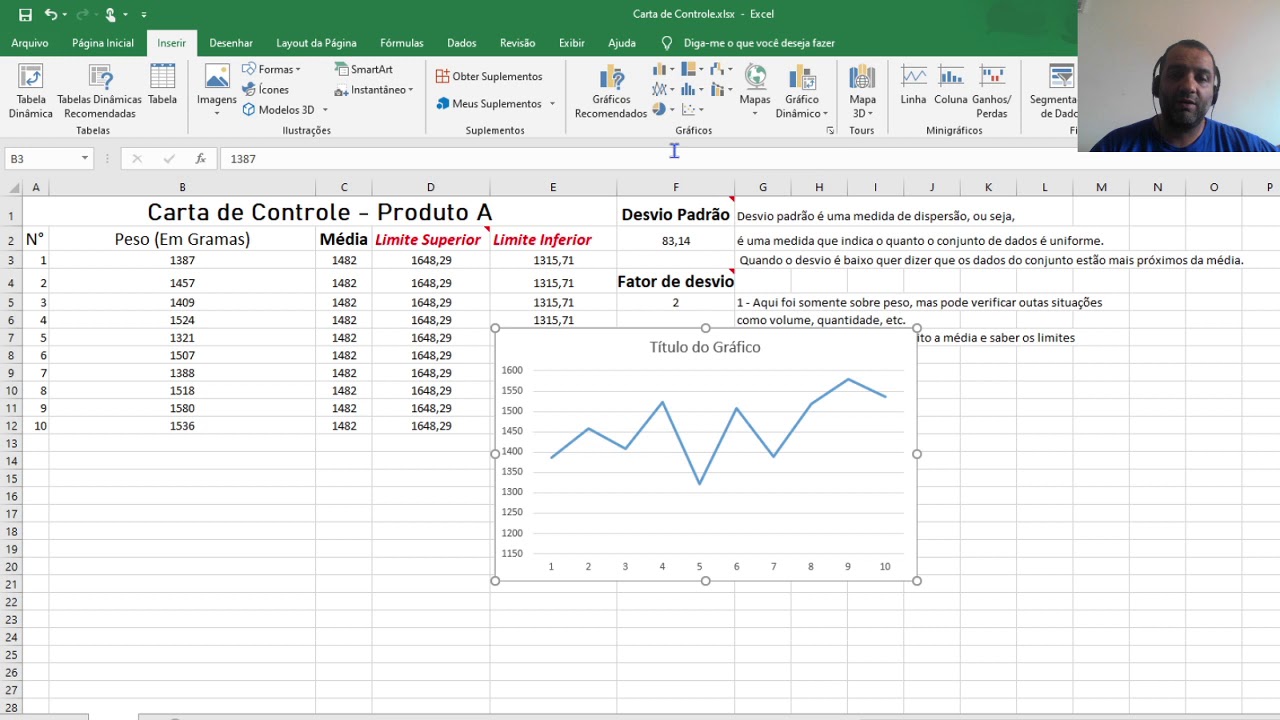1280x720 pixels.
Task: Switch to the Fórmulas tab
Action: [402, 43]
